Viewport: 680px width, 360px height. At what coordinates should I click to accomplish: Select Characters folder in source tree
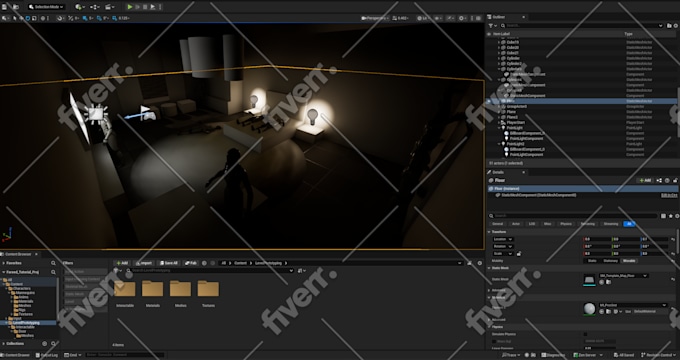[x=21, y=288]
